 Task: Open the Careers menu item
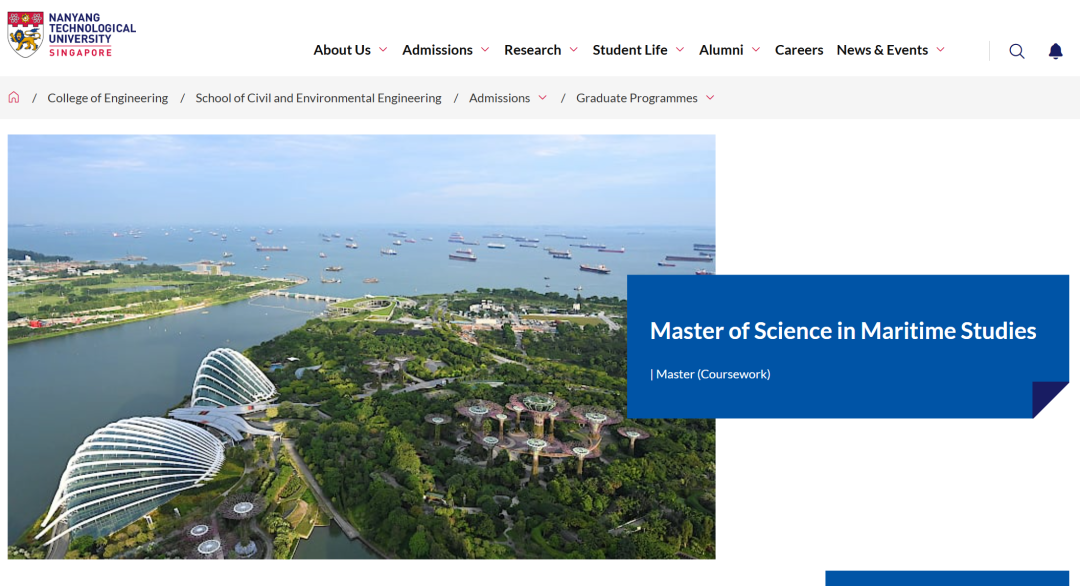(x=799, y=50)
